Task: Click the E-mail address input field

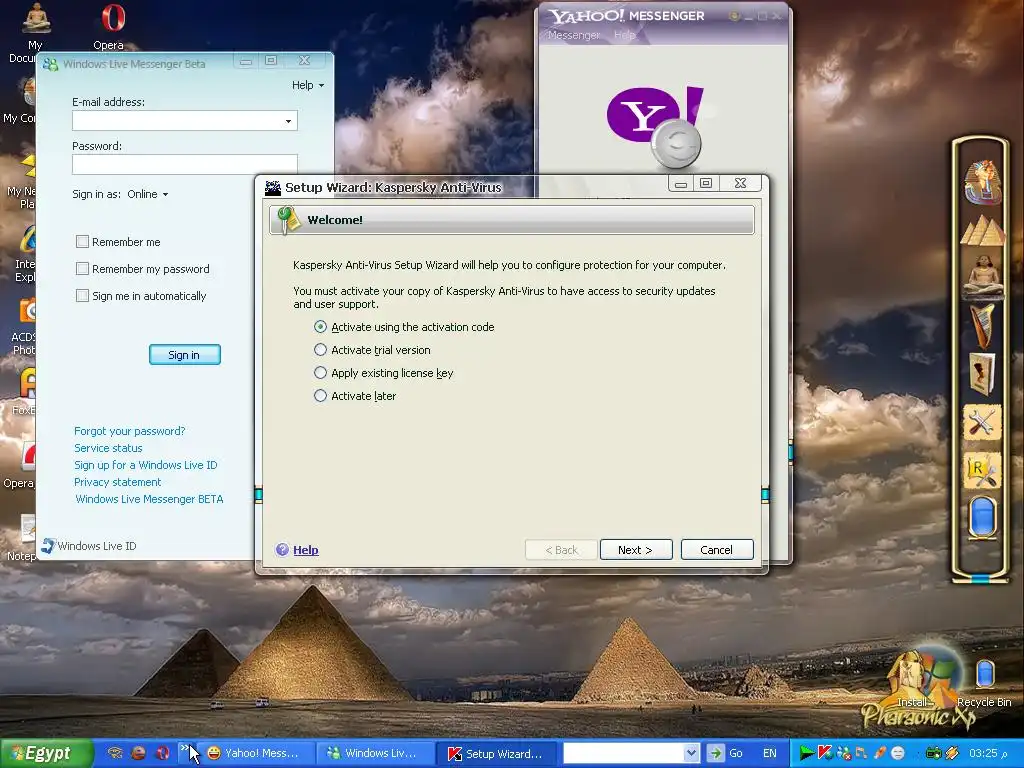Action: (x=184, y=121)
